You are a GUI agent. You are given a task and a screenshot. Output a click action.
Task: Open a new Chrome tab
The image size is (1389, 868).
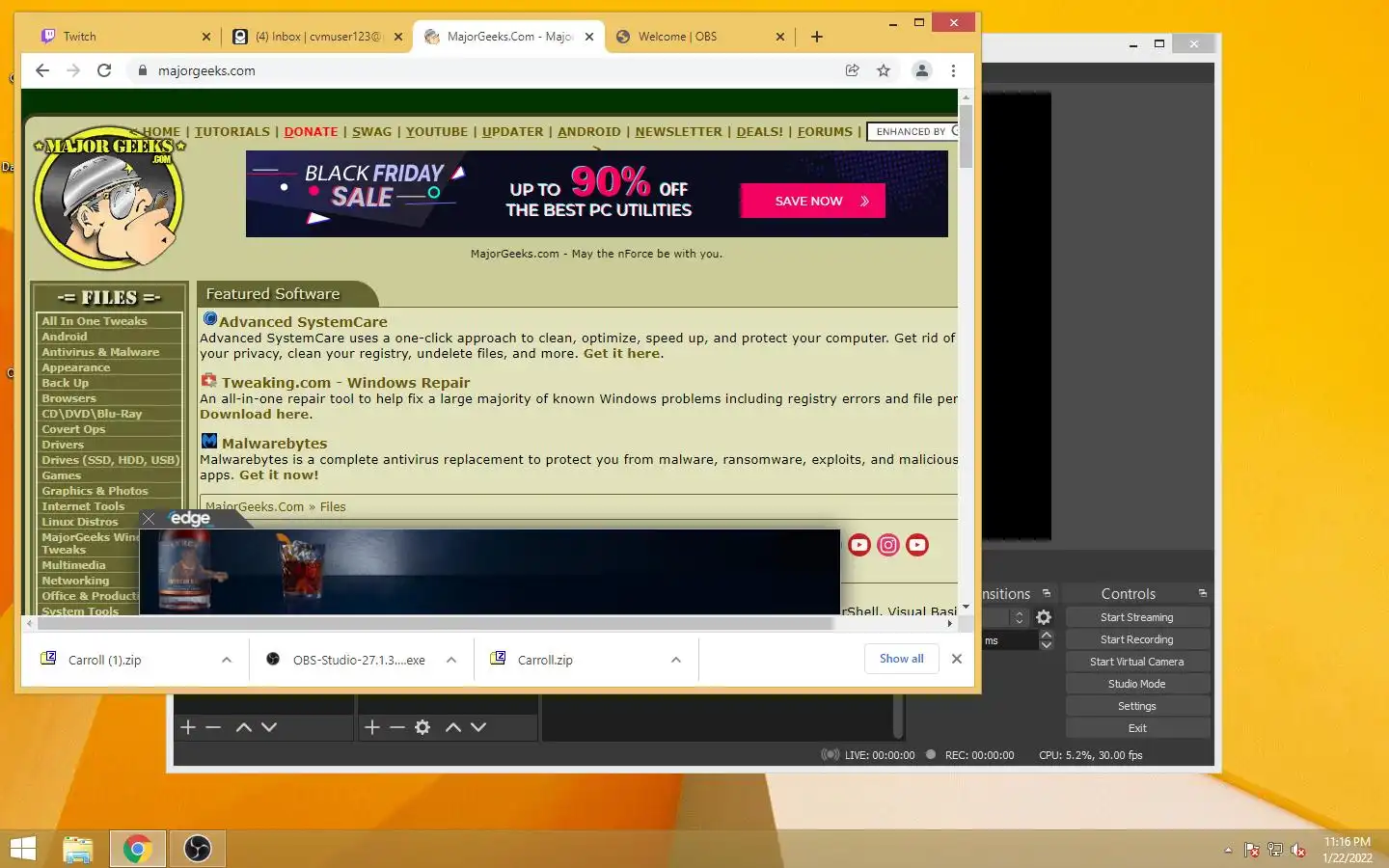pyautogui.click(x=817, y=37)
